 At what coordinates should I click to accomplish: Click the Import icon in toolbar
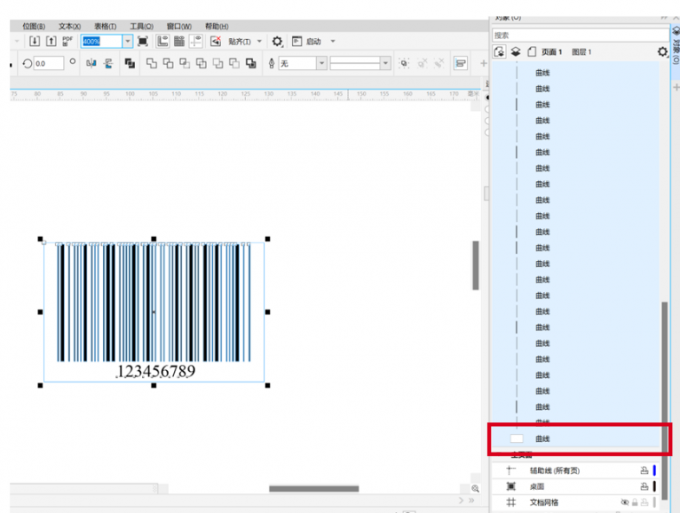pos(33,41)
